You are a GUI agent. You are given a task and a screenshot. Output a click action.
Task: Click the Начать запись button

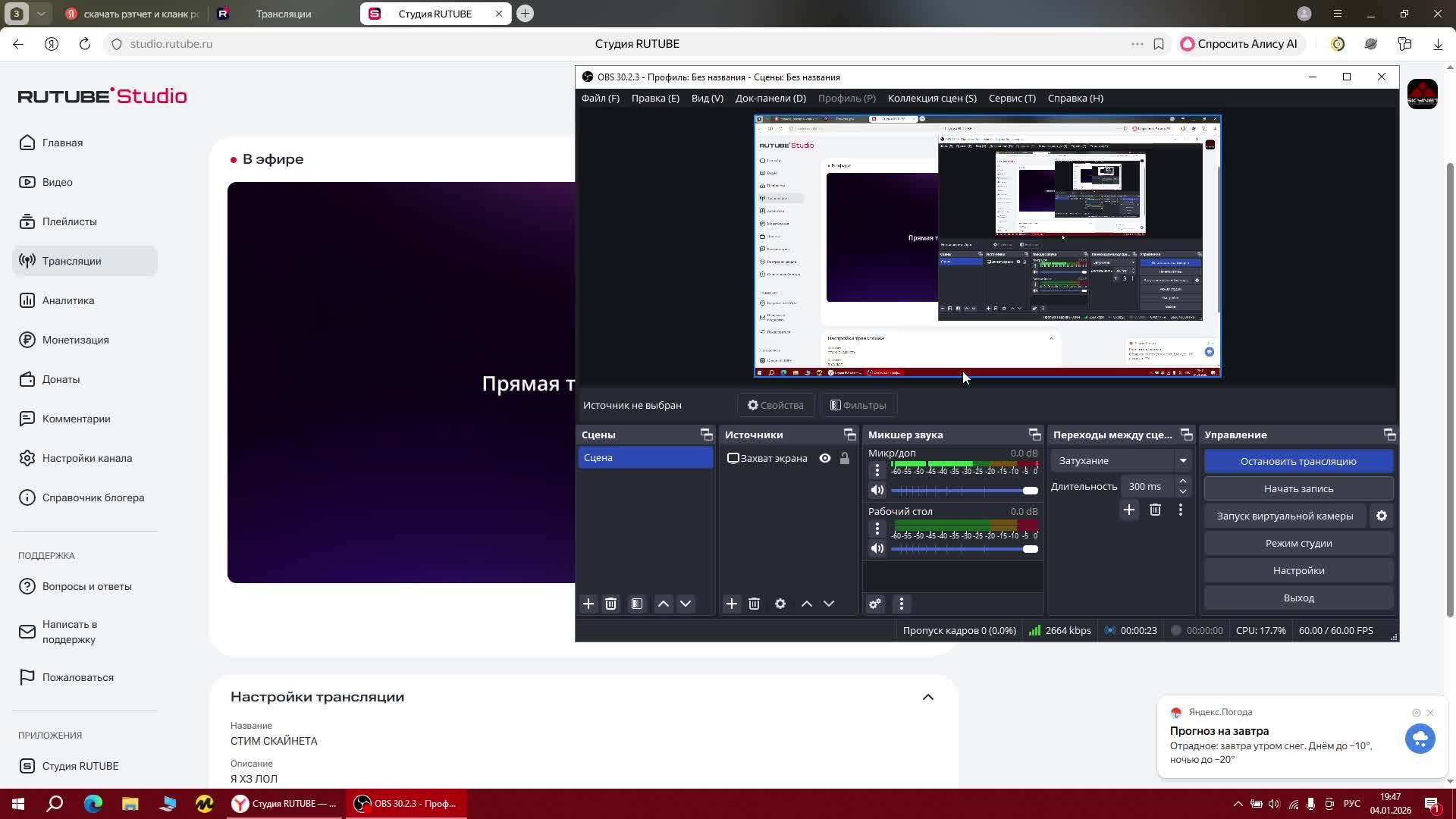pos(1298,488)
